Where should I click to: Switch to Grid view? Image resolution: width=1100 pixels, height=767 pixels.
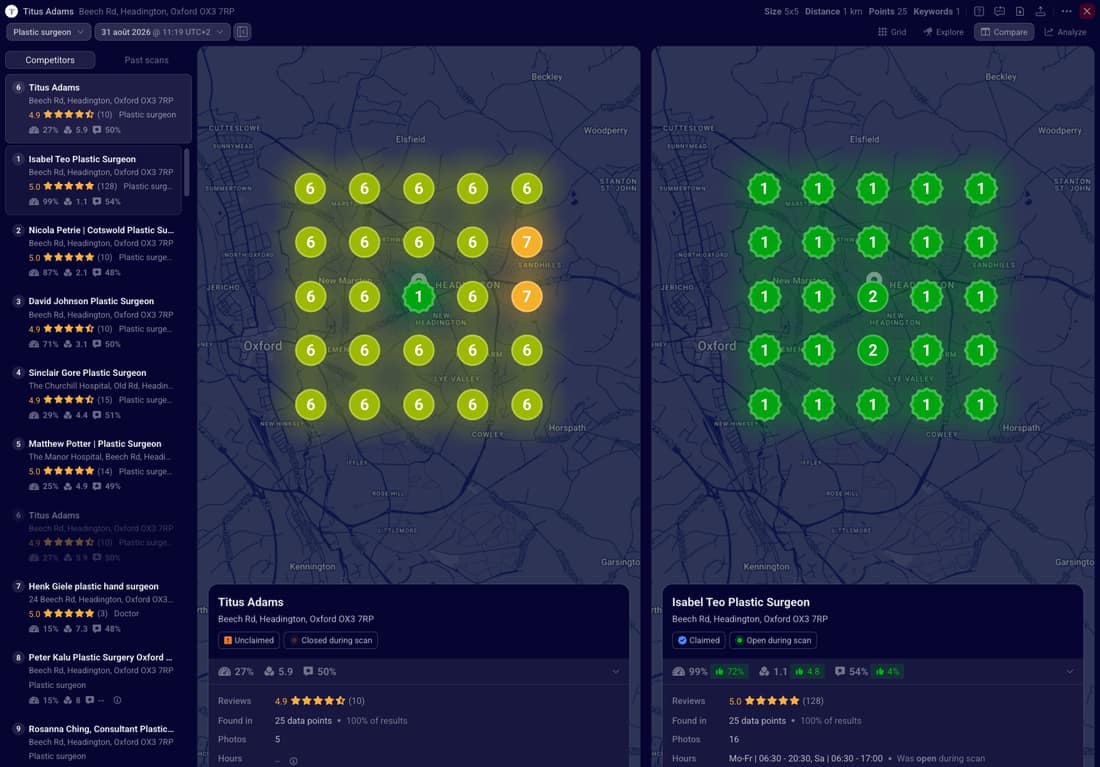[x=892, y=32]
